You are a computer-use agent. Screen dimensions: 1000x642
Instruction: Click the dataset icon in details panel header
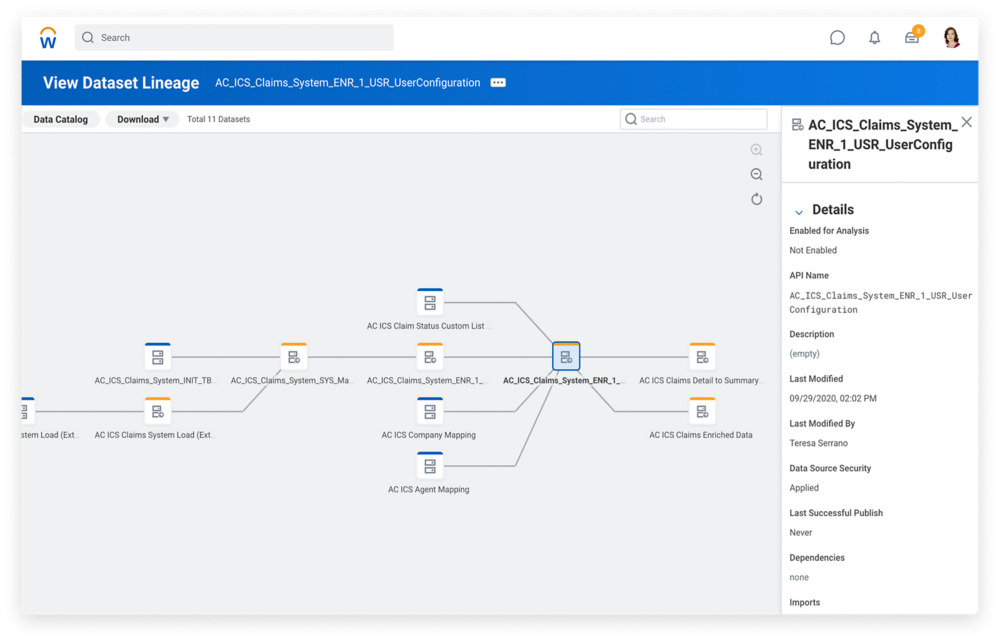coord(797,125)
